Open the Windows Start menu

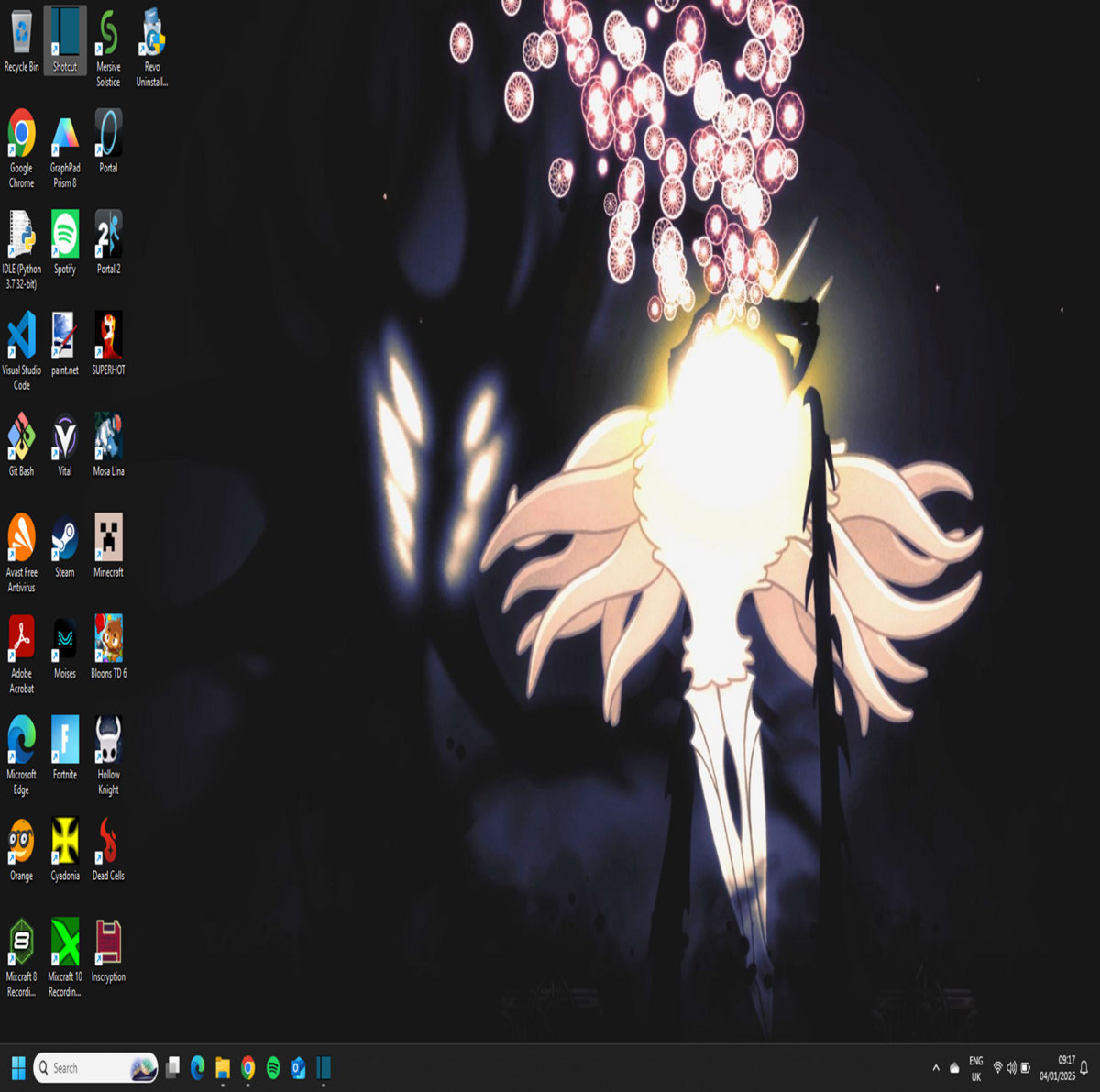pos(18,1068)
